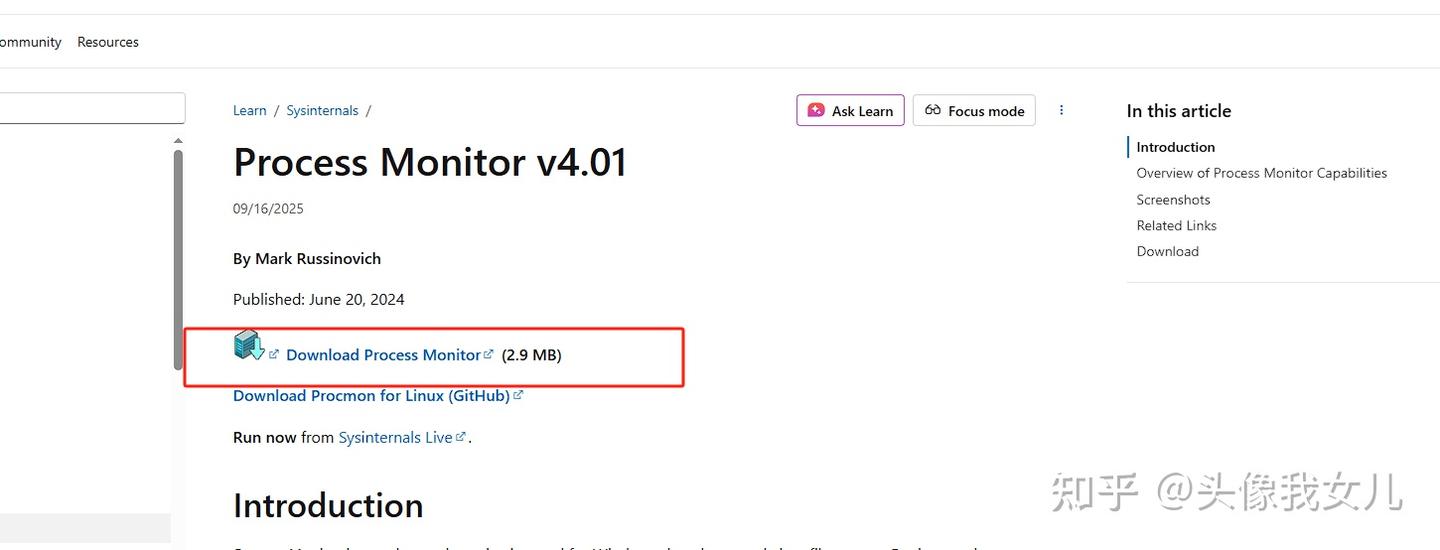Click the Learn breadcrumb link
This screenshot has height=550, width=1440.
(x=250, y=111)
